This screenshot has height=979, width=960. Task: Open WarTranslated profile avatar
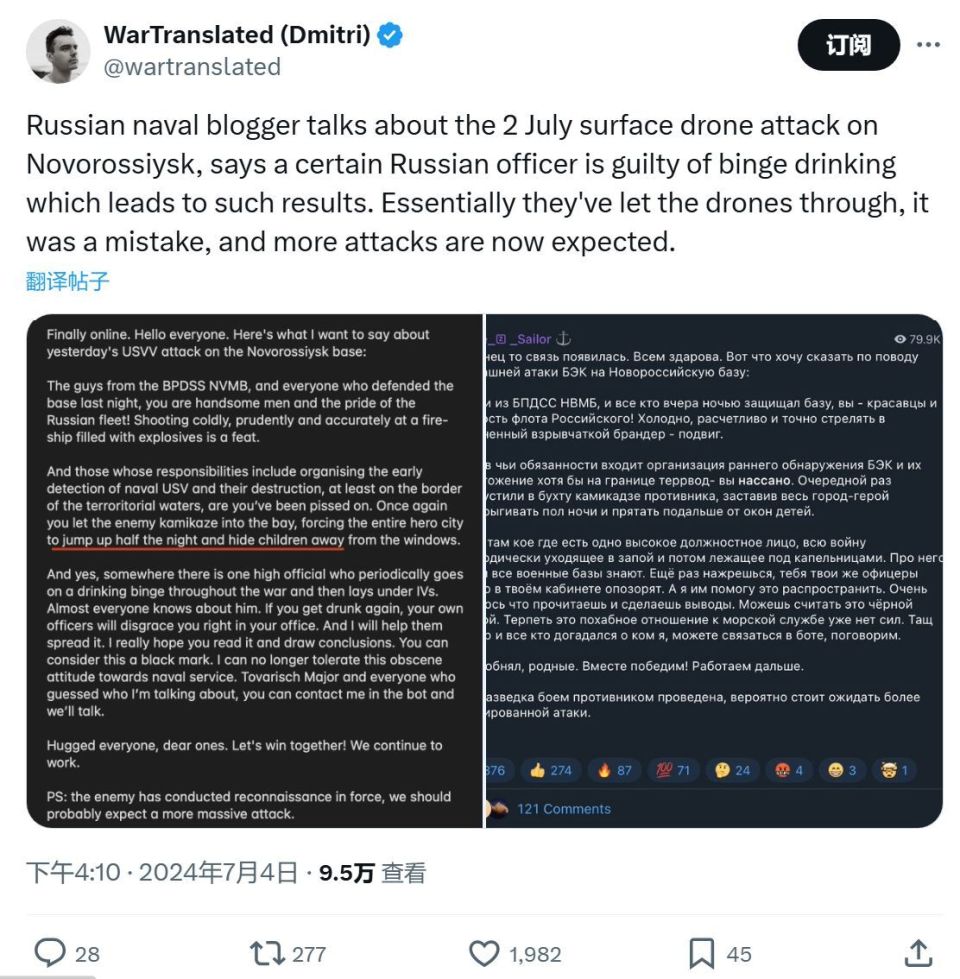coord(59,50)
